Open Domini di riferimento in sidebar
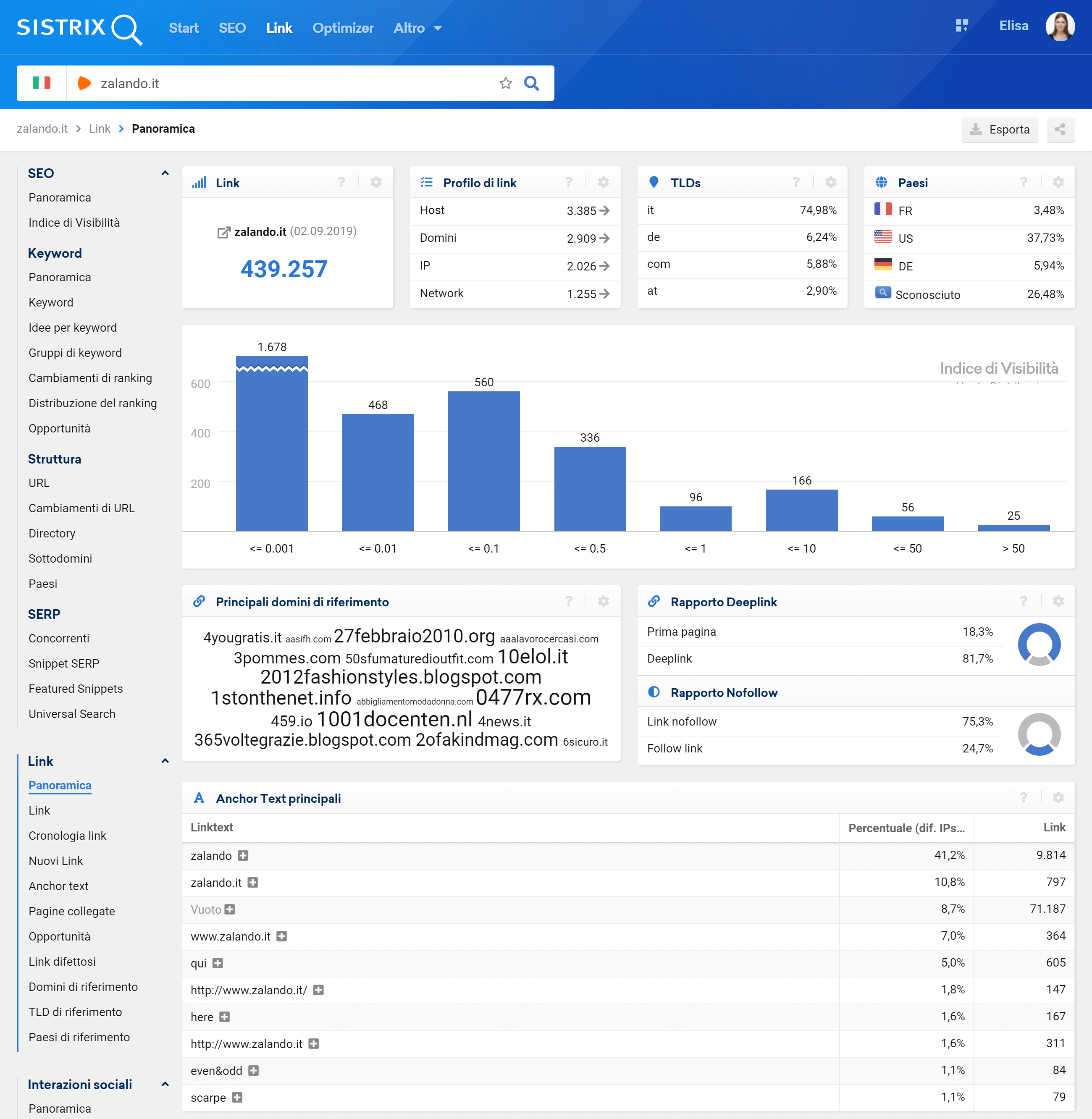This screenshot has width=1092, height=1119. [x=83, y=987]
